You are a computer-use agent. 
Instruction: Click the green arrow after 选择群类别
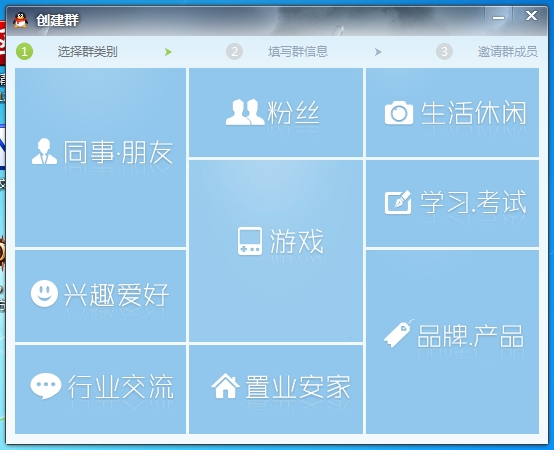168,52
